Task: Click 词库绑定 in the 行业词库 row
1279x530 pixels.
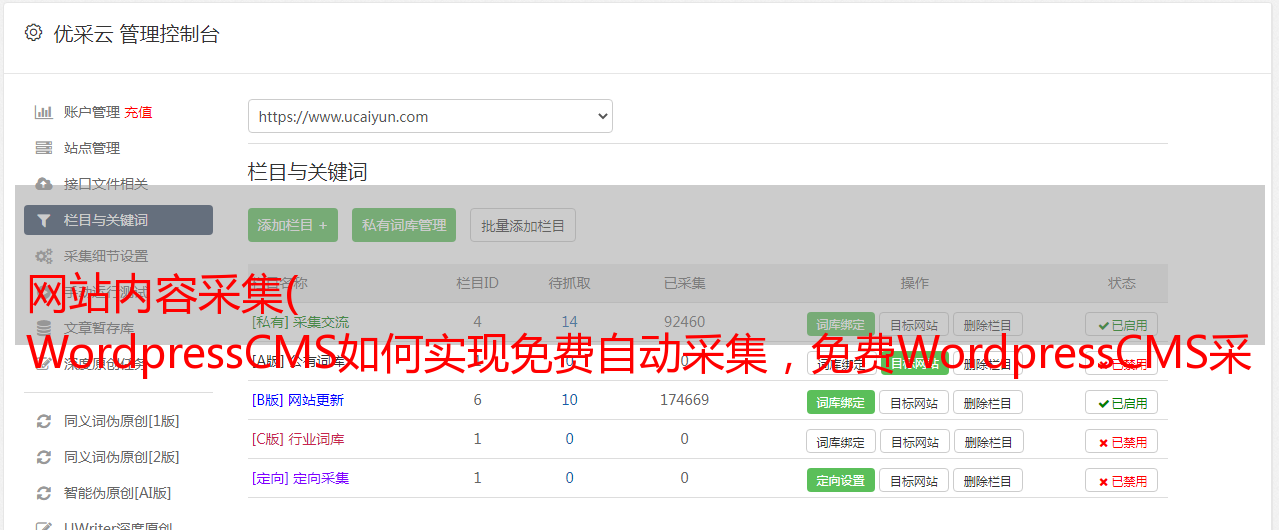Action: pos(841,441)
